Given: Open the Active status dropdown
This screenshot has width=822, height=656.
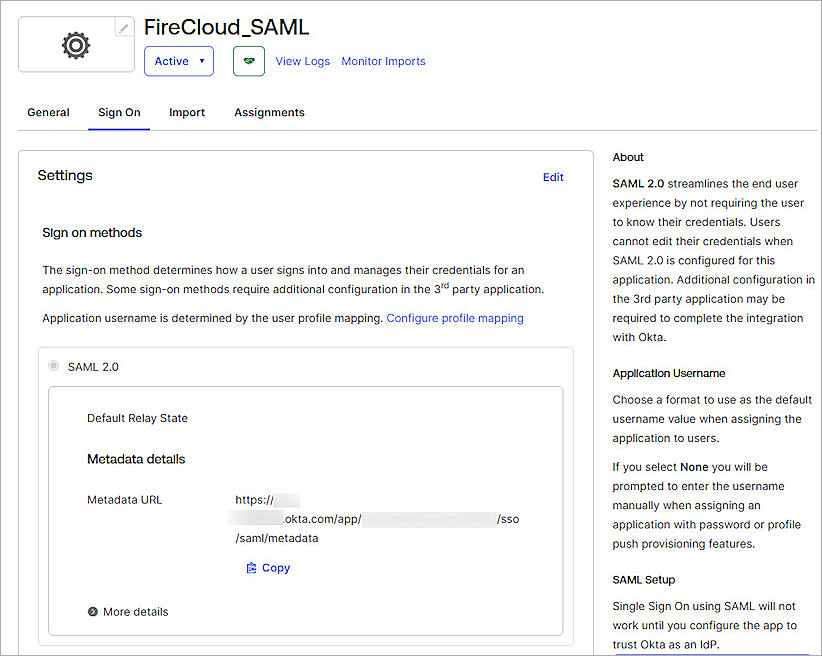Looking at the screenshot, I should (178, 61).
